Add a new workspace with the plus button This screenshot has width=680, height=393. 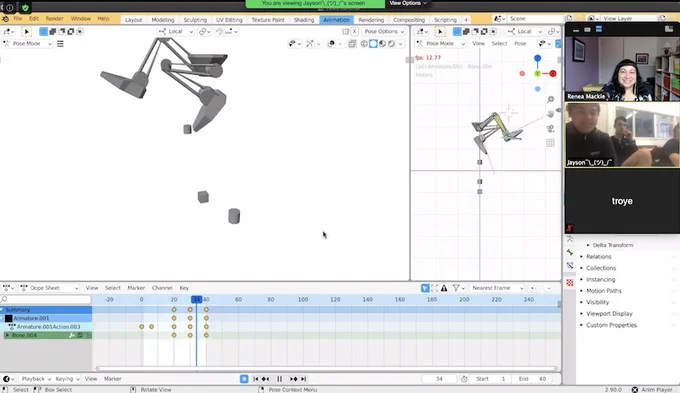tap(466, 20)
